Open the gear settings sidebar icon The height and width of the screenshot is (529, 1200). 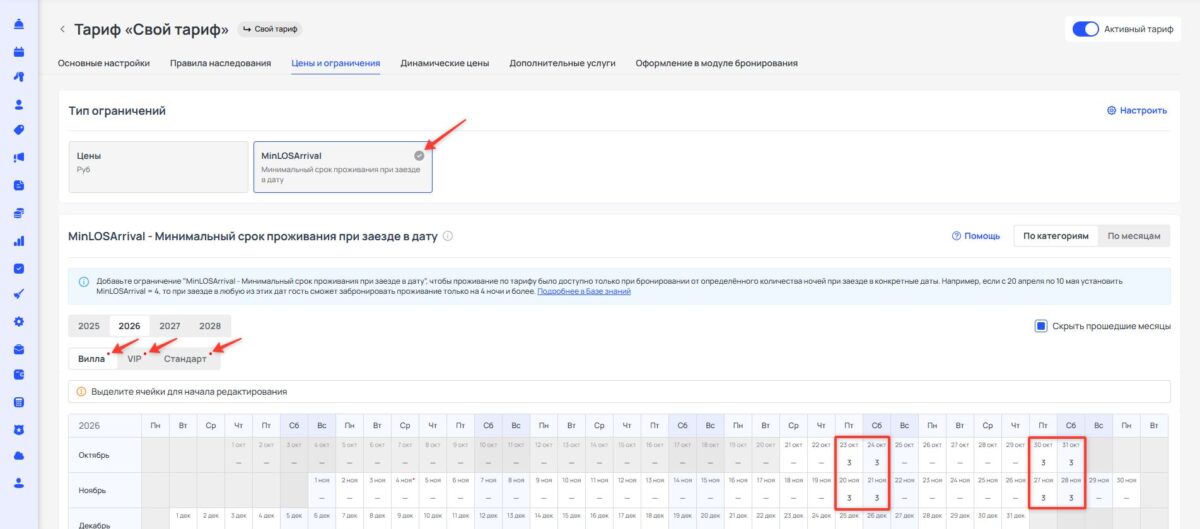point(19,321)
